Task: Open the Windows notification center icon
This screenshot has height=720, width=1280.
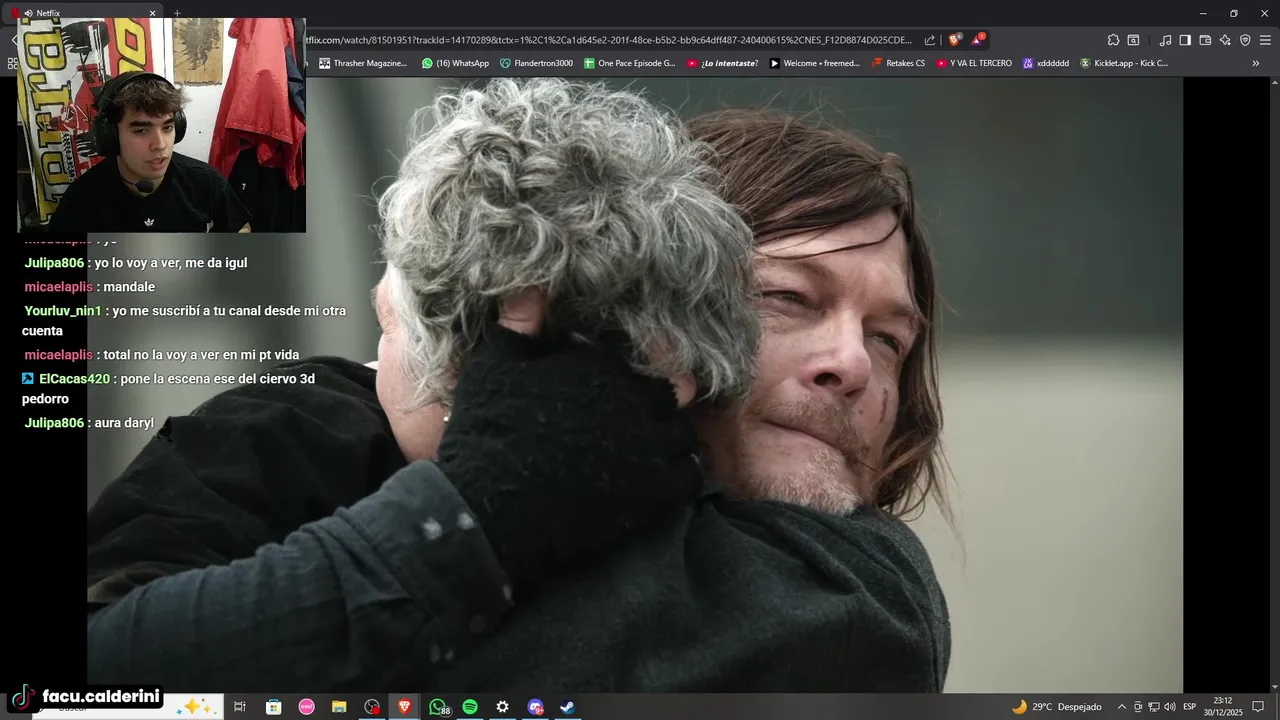Action: pyautogui.click(x=1258, y=707)
